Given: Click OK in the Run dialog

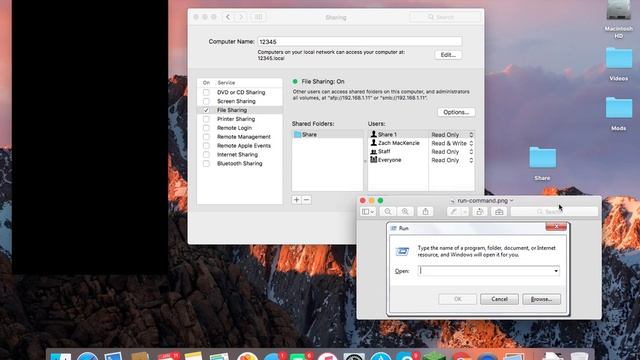Looking at the screenshot, I should tap(458, 299).
